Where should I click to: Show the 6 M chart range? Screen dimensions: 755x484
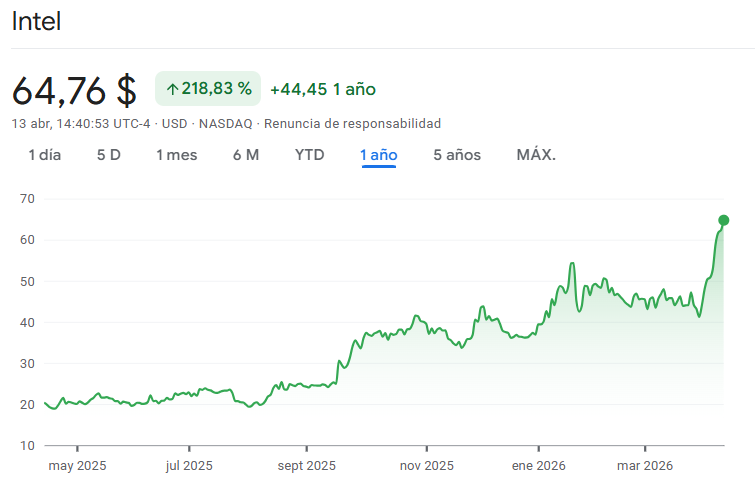pyautogui.click(x=246, y=155)
